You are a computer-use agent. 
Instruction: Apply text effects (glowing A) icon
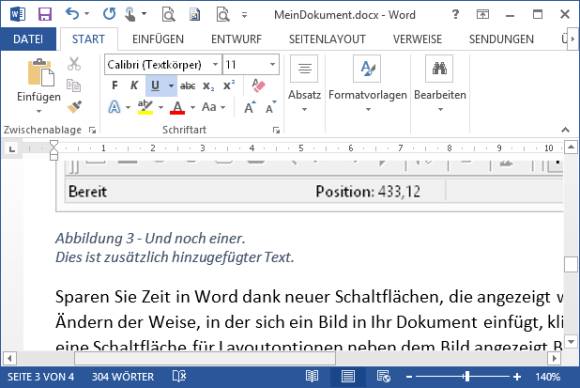[114, 107]
